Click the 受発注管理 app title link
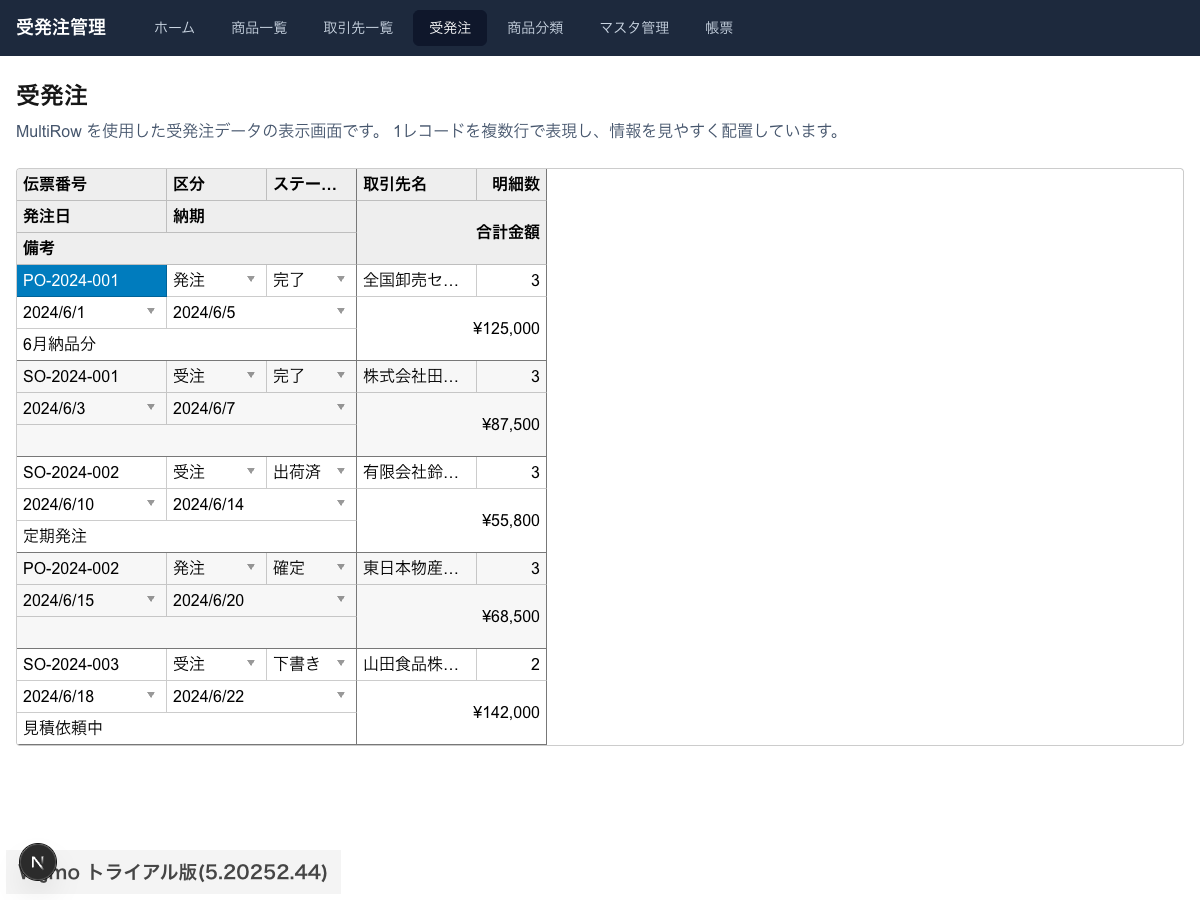 [61, 28]
